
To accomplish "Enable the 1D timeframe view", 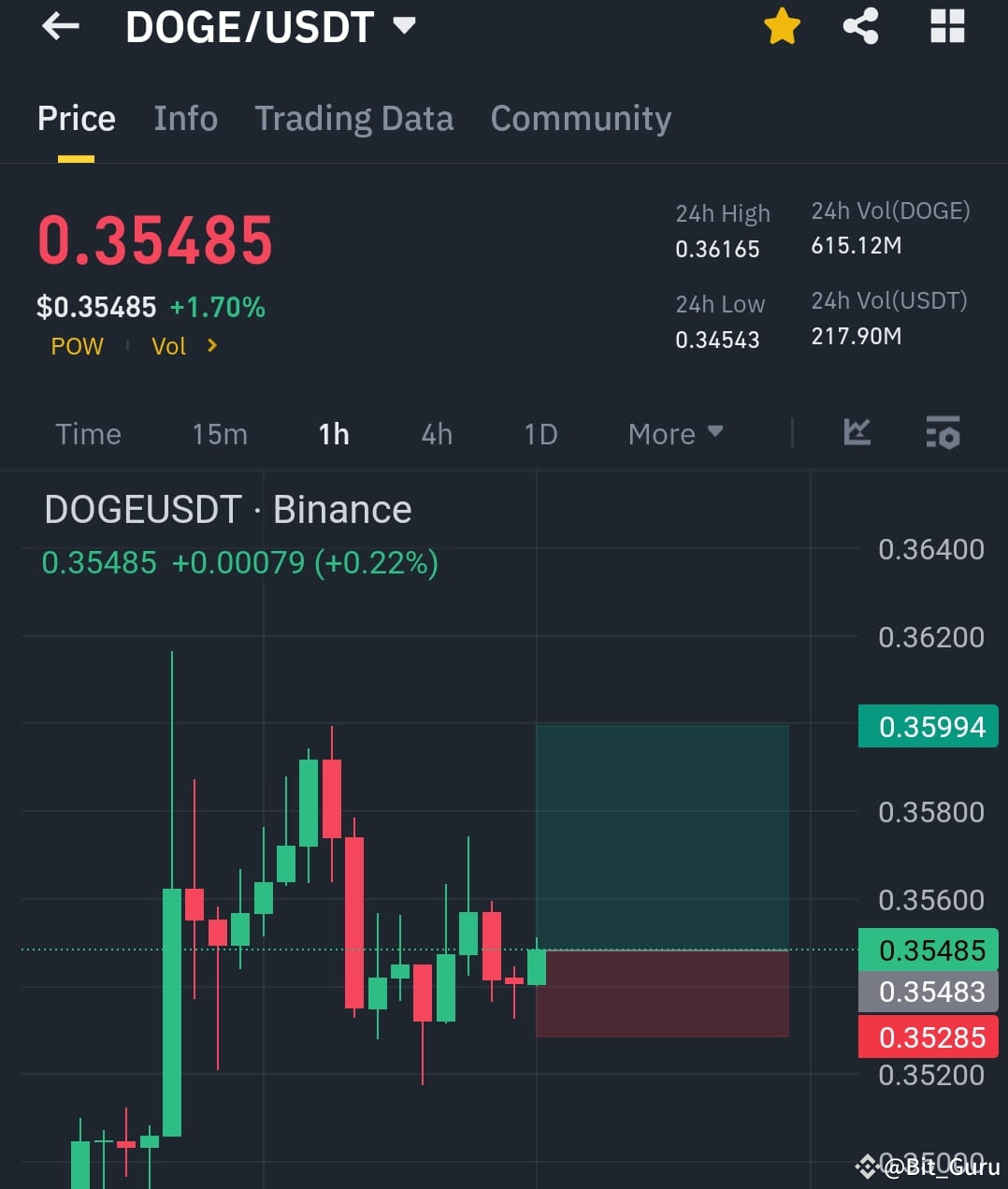I will [x=540, y=433].
